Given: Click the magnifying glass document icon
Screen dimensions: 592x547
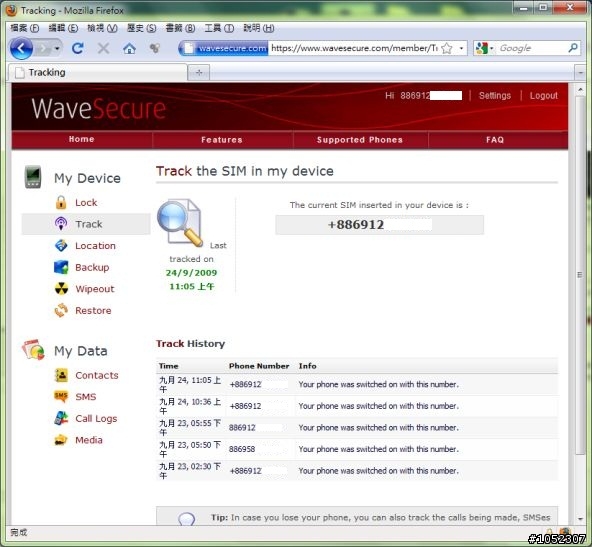Looking at the screenshot, I should 180,223.
